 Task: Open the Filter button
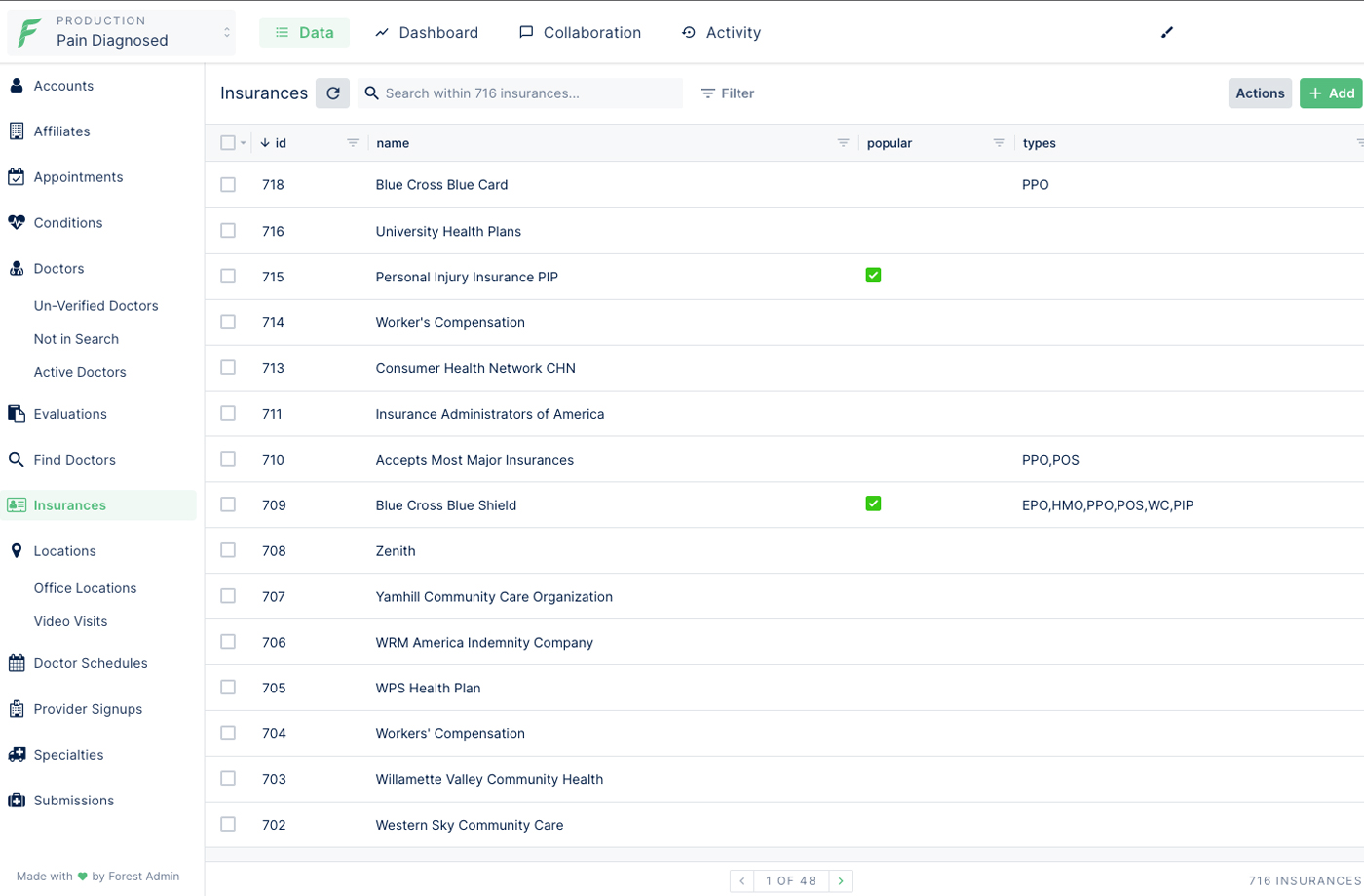coord(728,93)
